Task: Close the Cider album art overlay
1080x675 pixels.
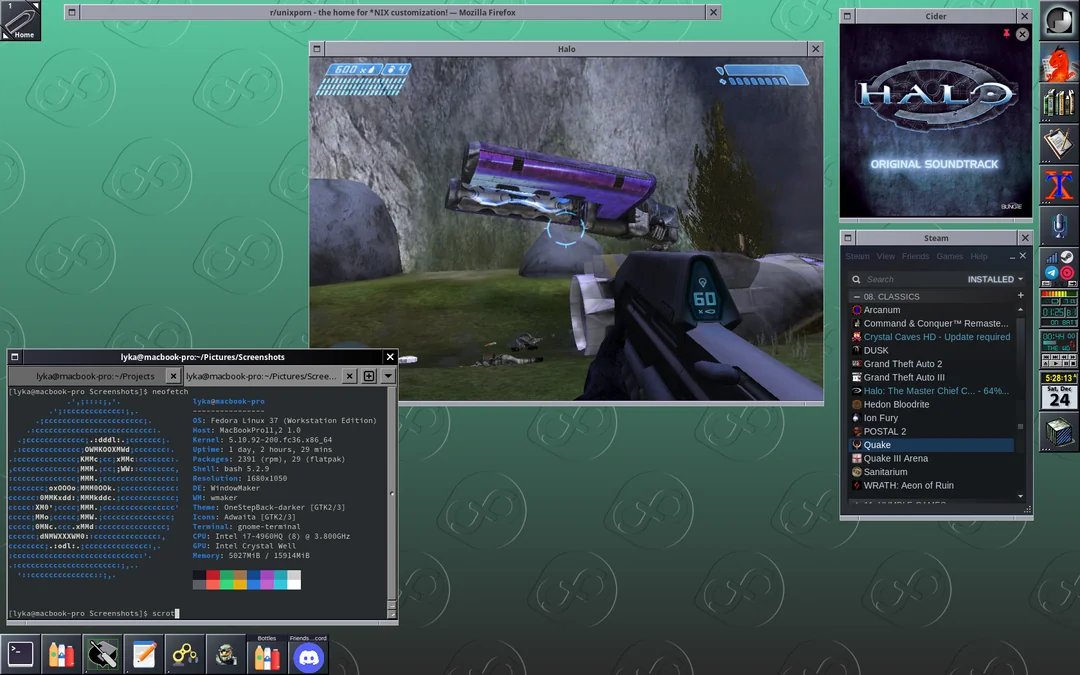Action: [1022, 34]
